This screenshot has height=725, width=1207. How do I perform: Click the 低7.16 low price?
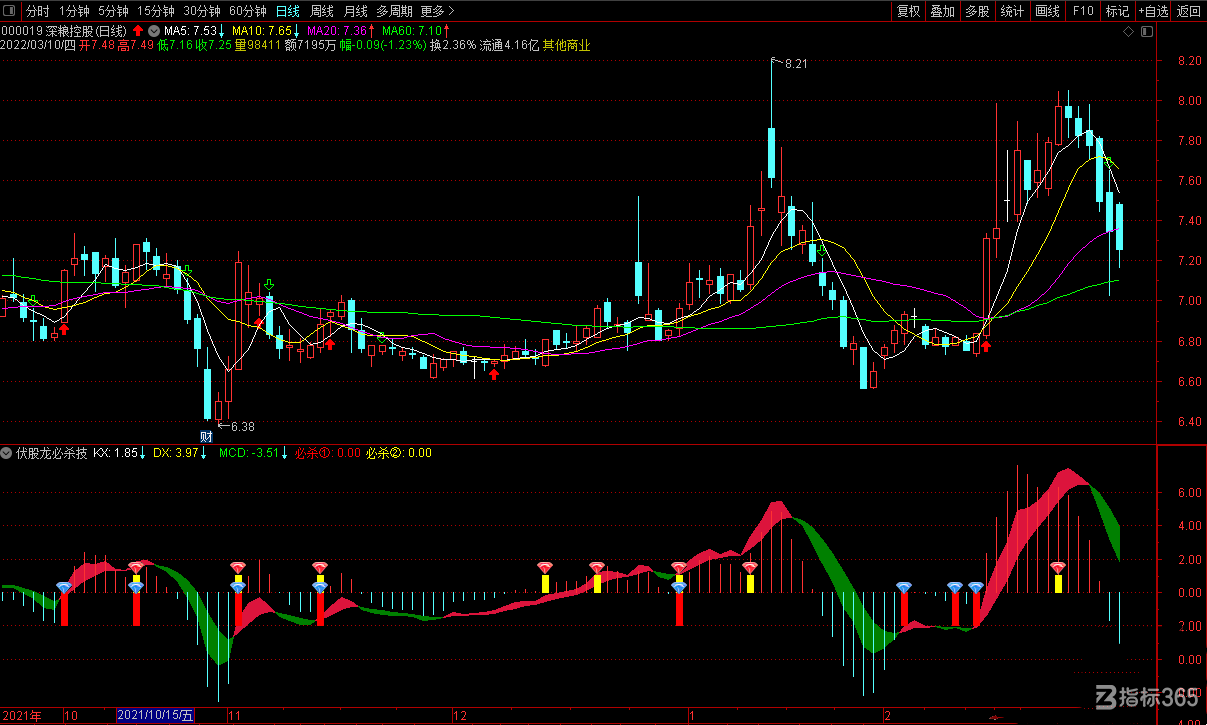click(175, 45)
